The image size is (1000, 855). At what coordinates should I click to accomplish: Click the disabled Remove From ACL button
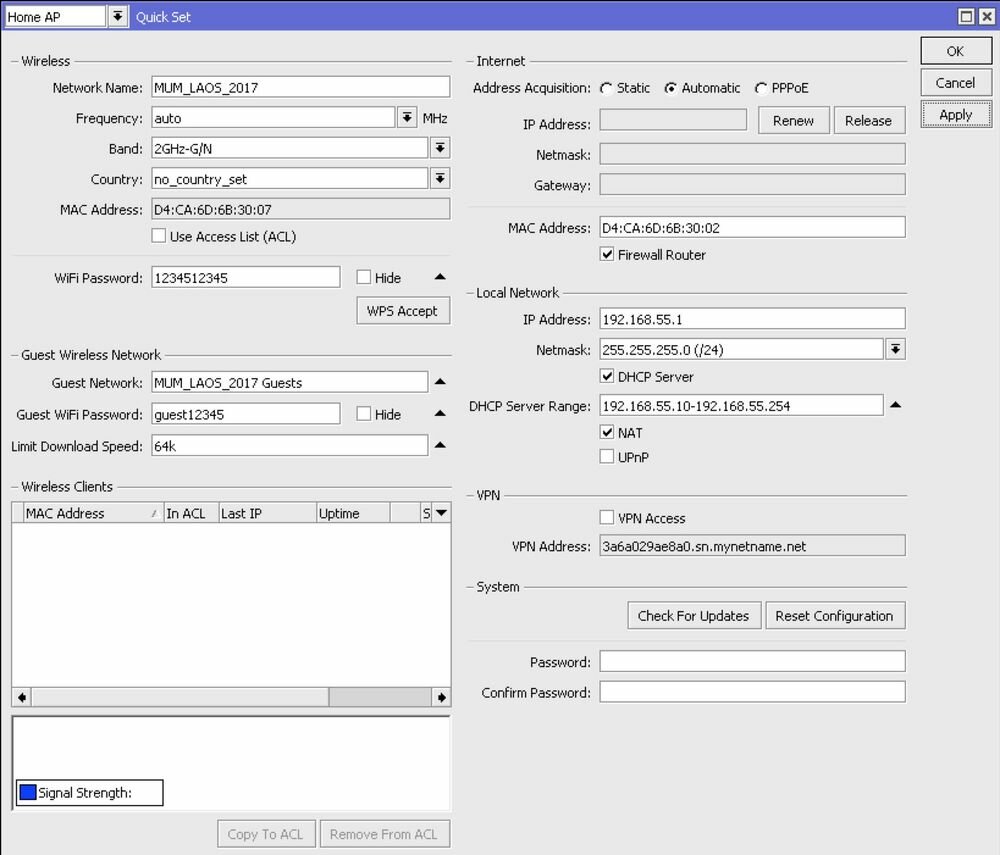(x=384, y=834)
